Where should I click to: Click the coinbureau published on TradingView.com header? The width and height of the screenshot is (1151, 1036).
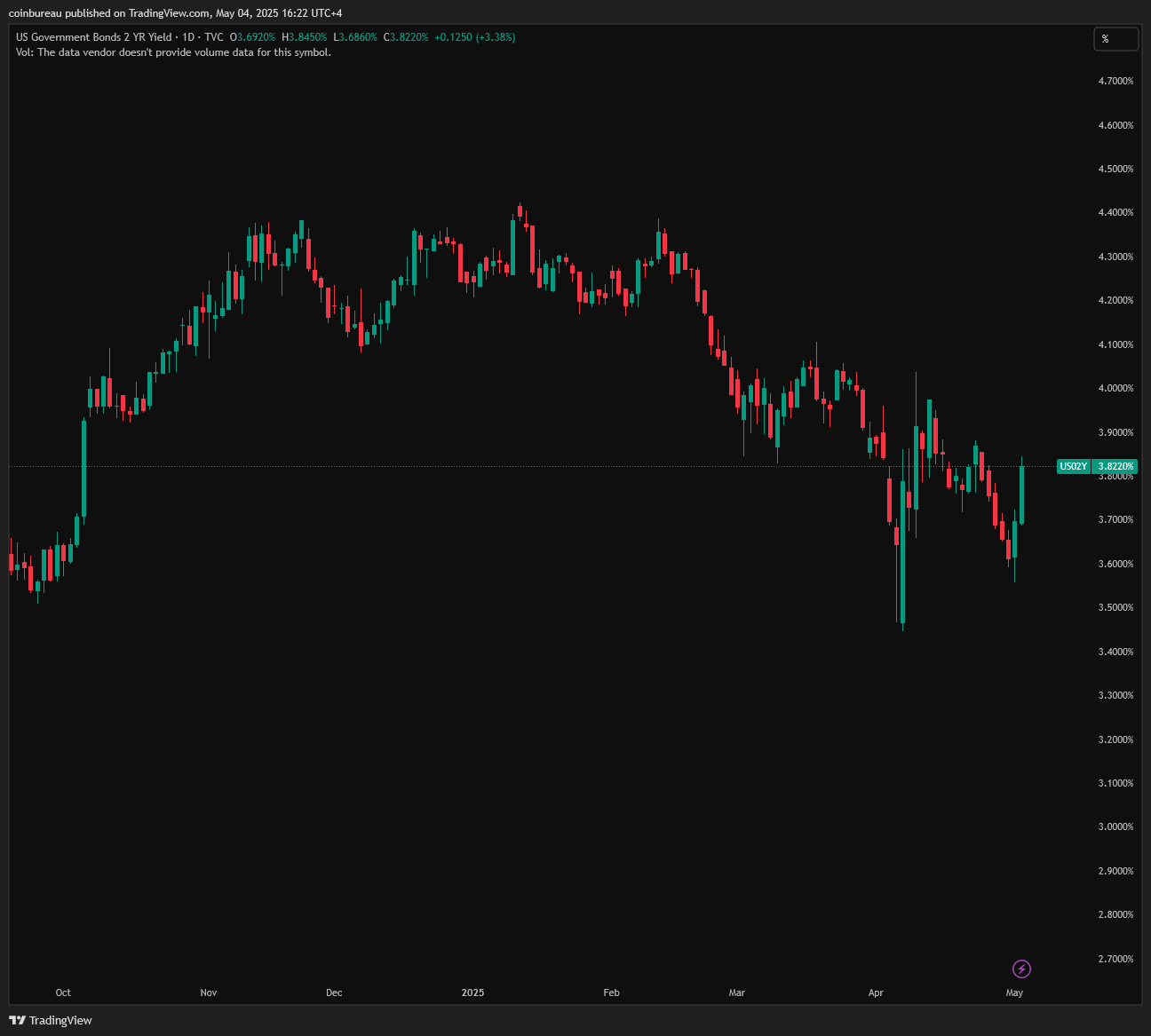(x=175, y=12)
